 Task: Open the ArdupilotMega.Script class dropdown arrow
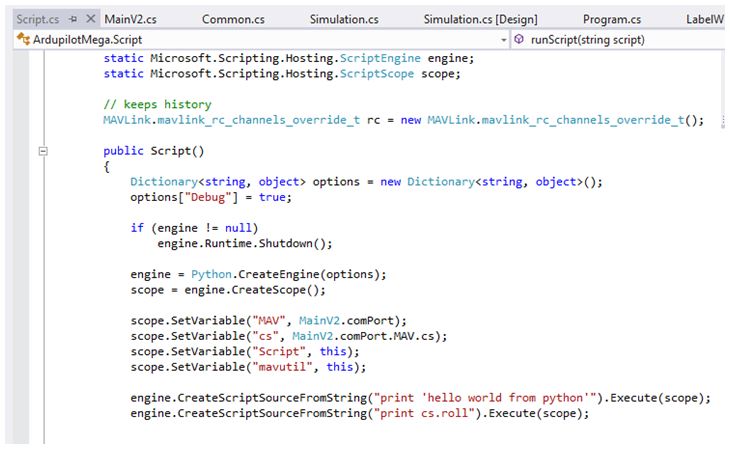click(x=503, y=40)
